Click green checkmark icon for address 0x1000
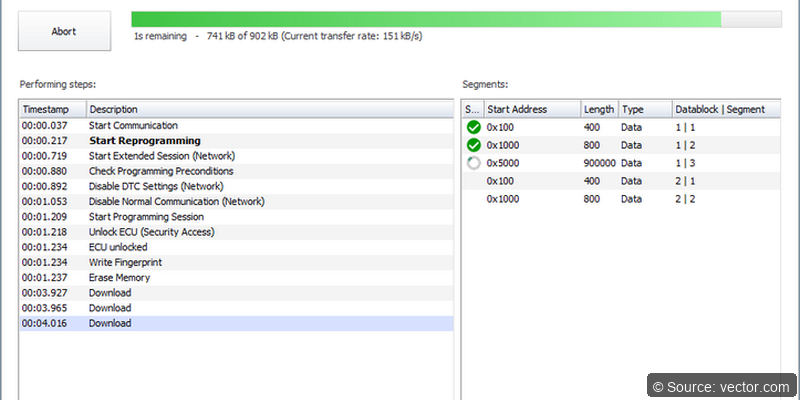The height and width of the screenshot is (400, 800). coord(473,145)
